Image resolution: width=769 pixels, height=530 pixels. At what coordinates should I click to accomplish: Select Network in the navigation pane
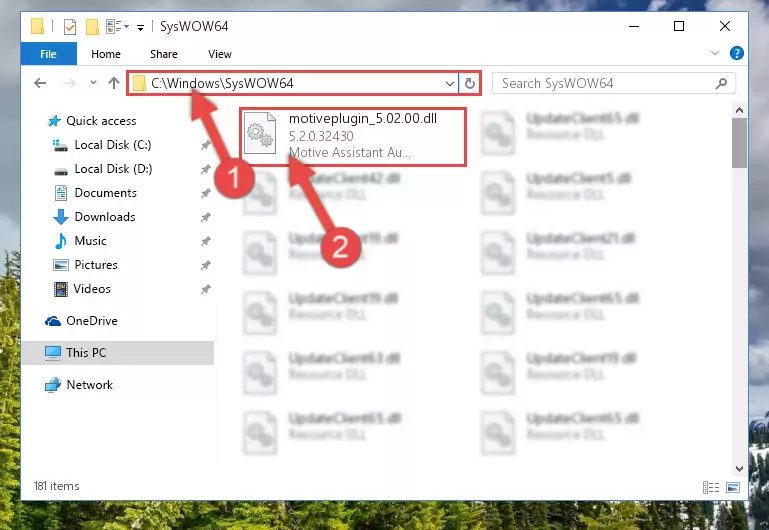pos(89,385)
